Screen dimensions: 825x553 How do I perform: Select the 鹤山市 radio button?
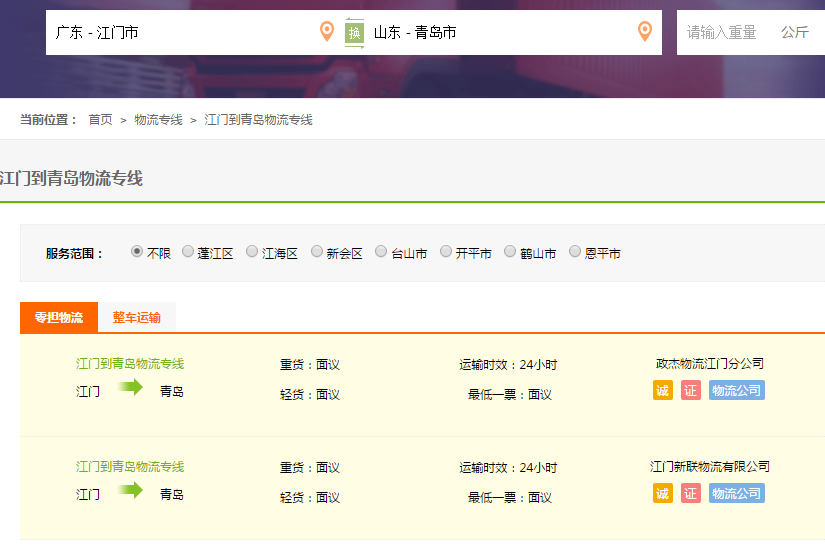(510, 252)
